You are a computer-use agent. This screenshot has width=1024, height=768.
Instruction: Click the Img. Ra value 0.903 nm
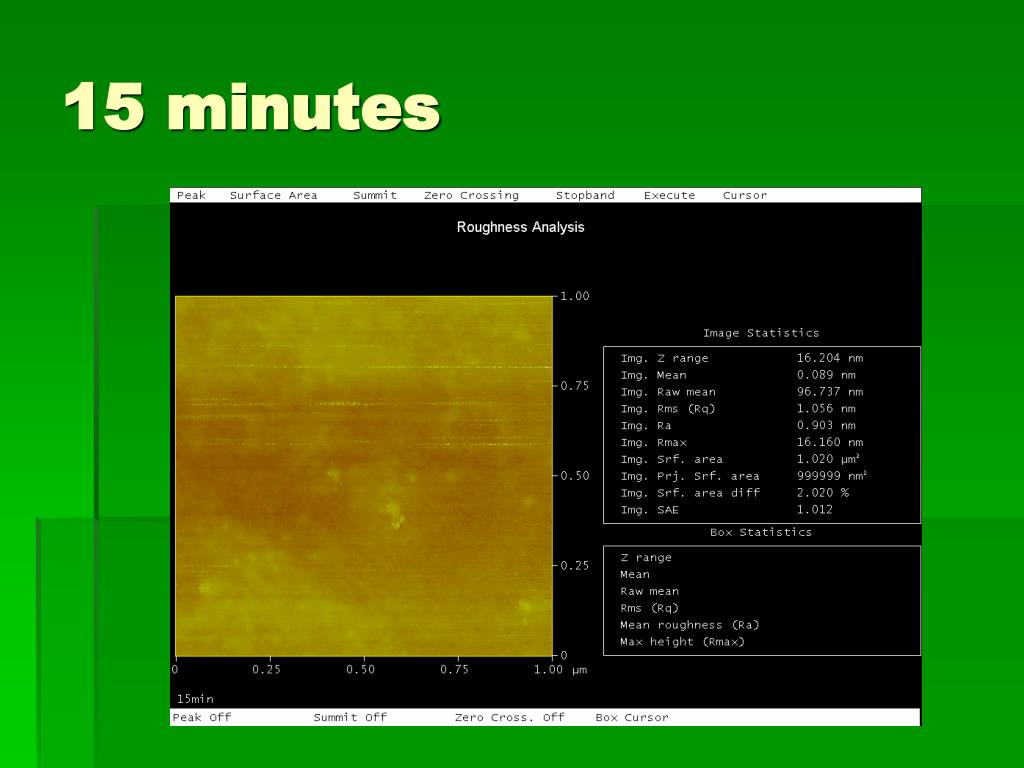coord(826,426)
